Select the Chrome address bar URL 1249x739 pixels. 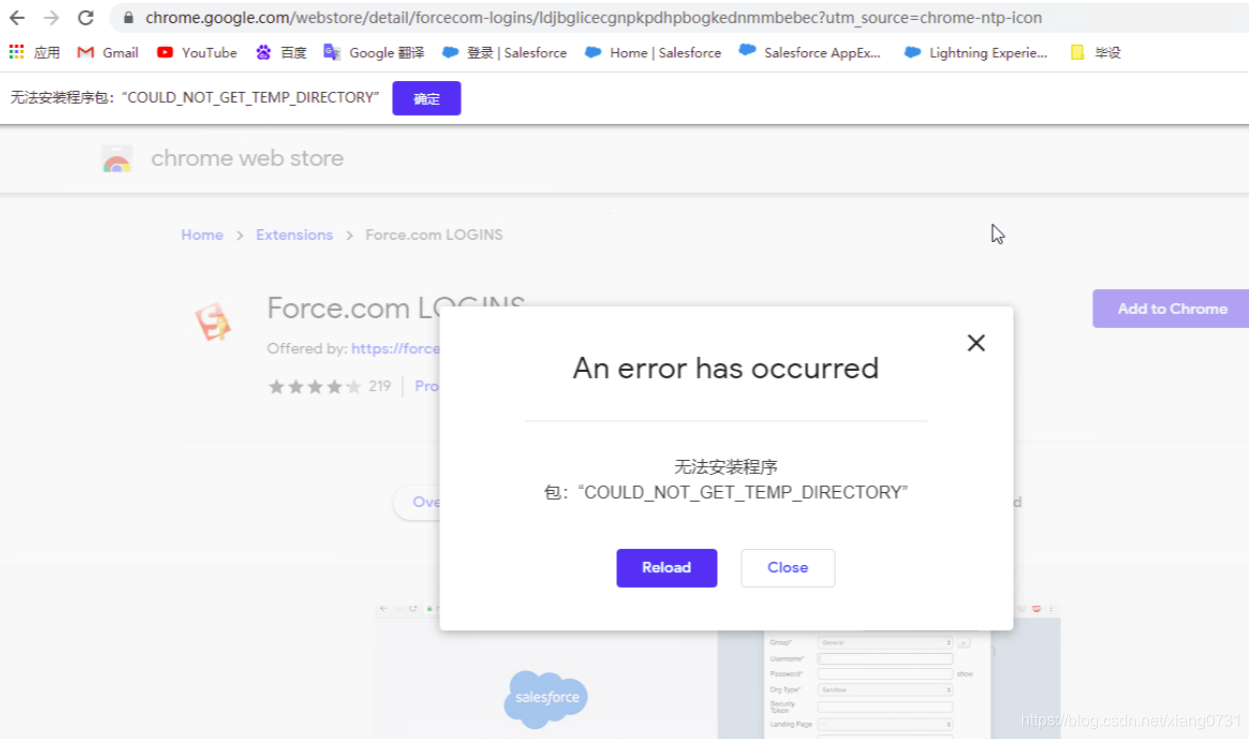[x=593, y=18]
